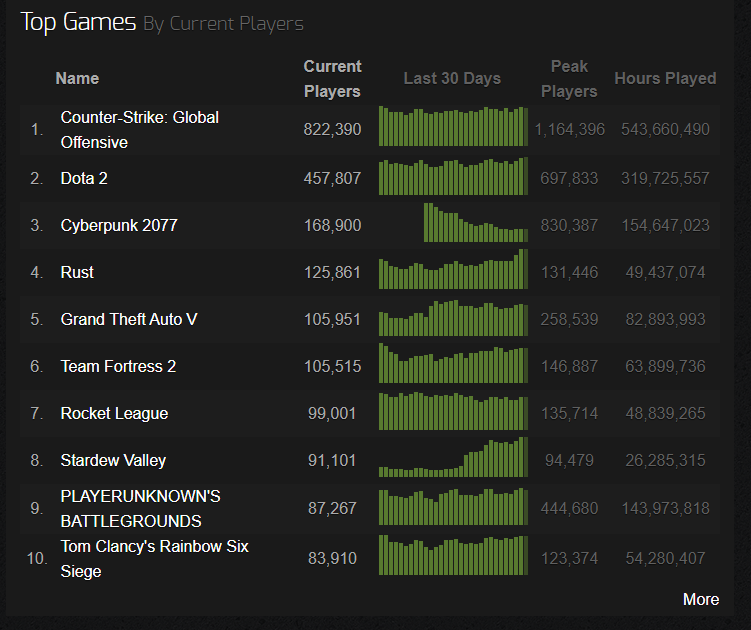This screenshot has height=630, width=751.
Task: Click the current players value 105,951
Action: (x=332, y=319)
